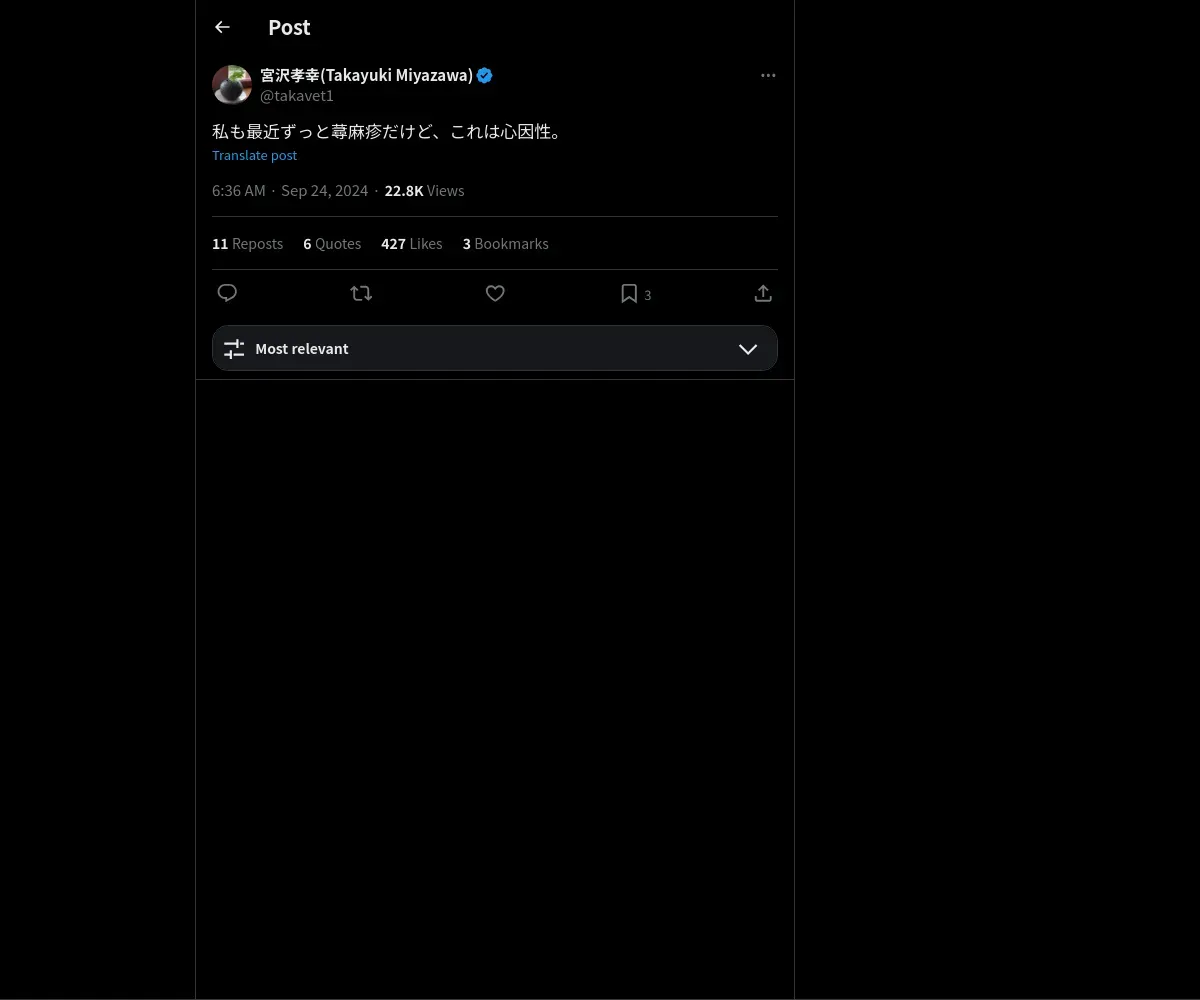Screen dimensions: 1200x1000
Task: View the 11 Reposts list
Action: click(247, 244)
